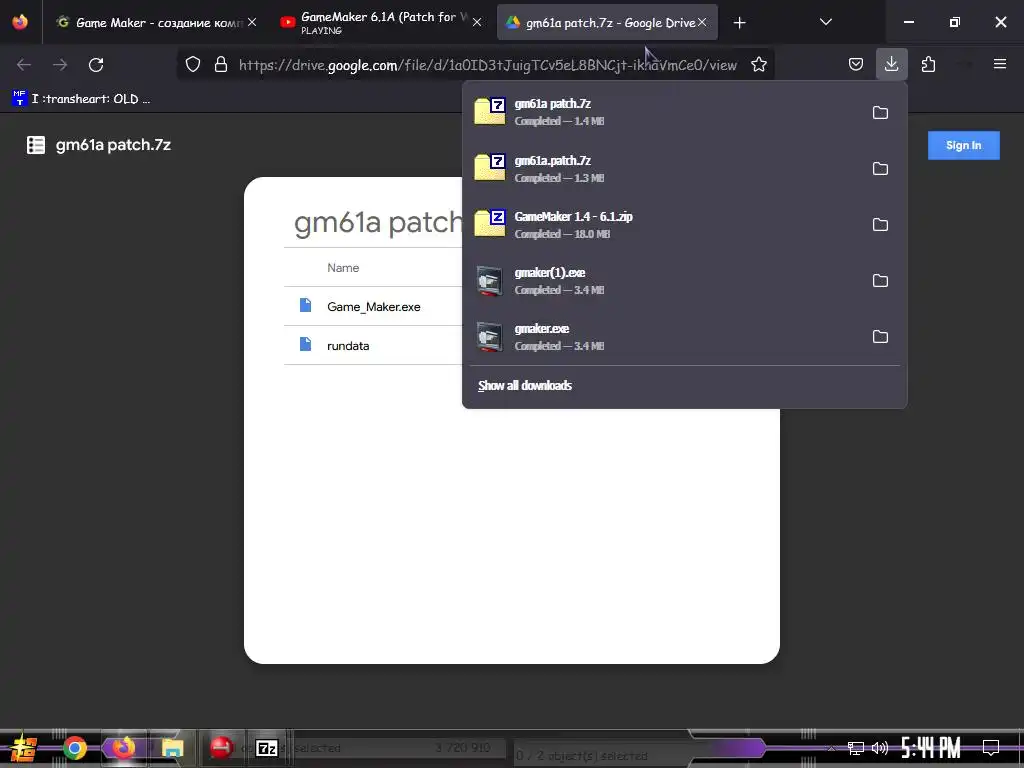Open File Explorer from taskbar
Screen dimensions: 1024x768
(172, 748)
